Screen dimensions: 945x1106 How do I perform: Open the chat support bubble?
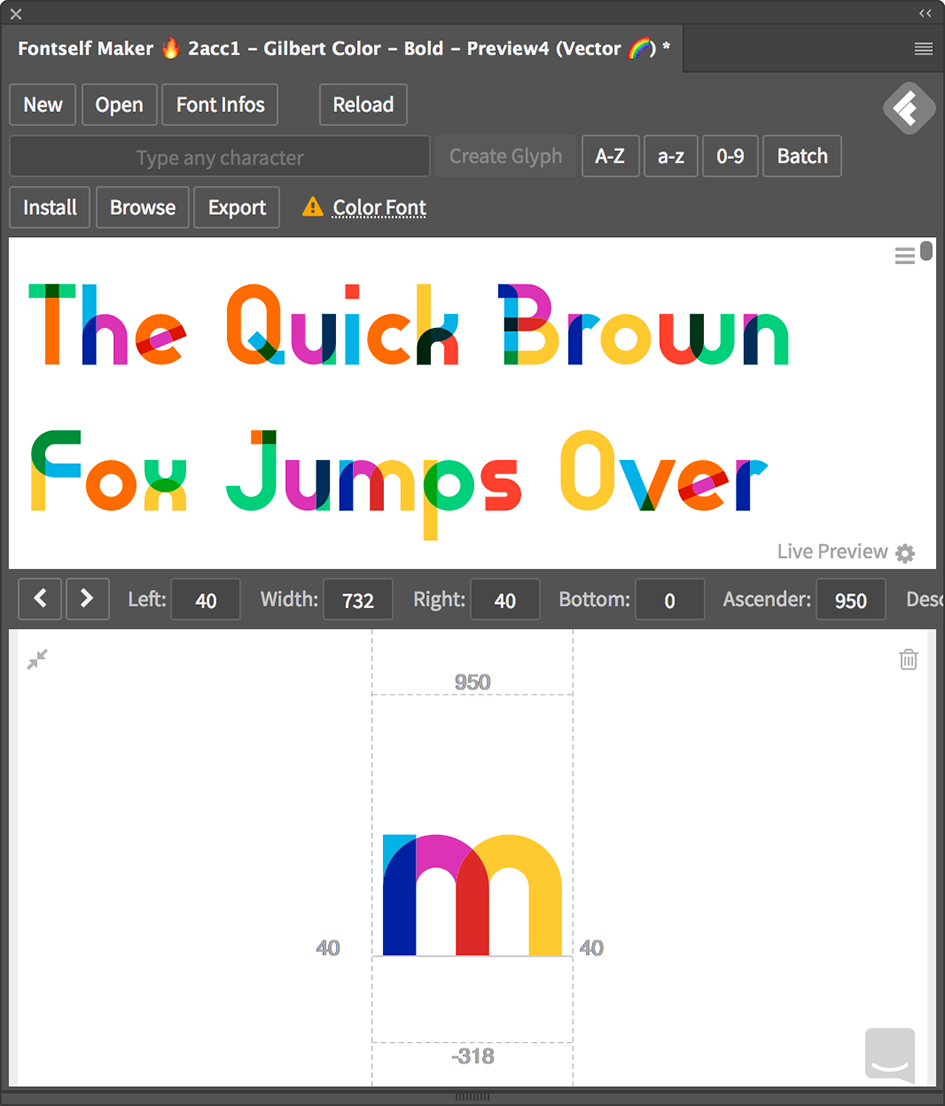(x=890, y=1055)
